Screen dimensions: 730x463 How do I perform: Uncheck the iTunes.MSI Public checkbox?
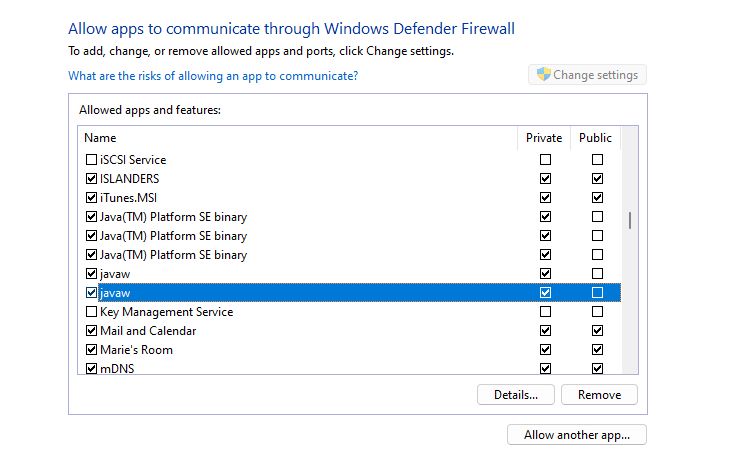[x=597, y=198]
